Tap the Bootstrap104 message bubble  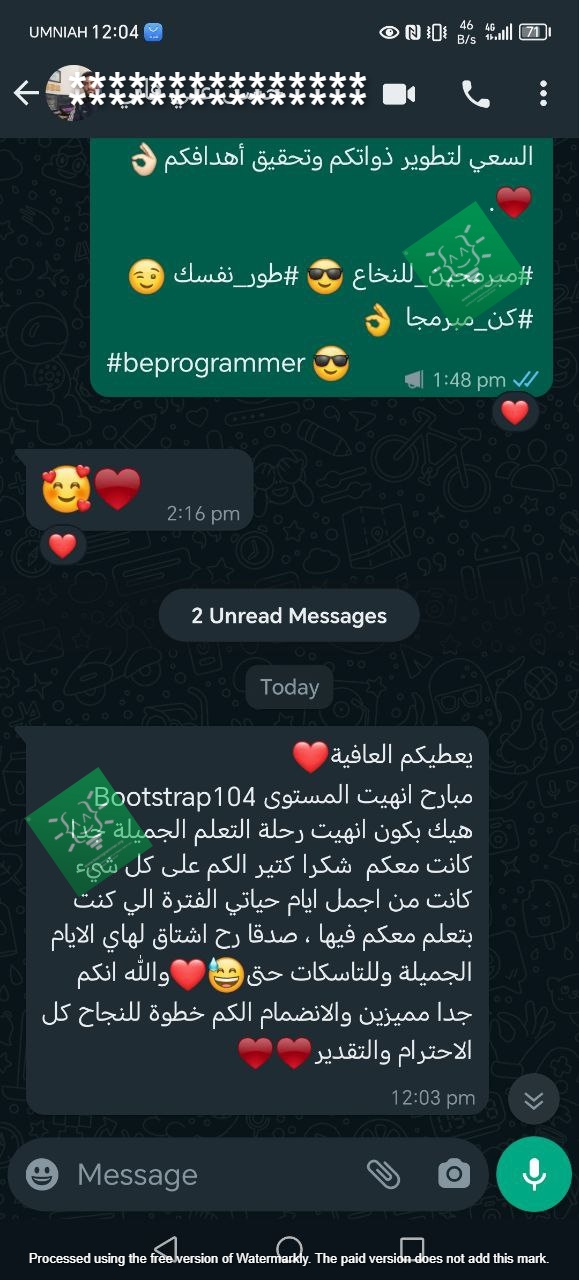pos(257,921)
